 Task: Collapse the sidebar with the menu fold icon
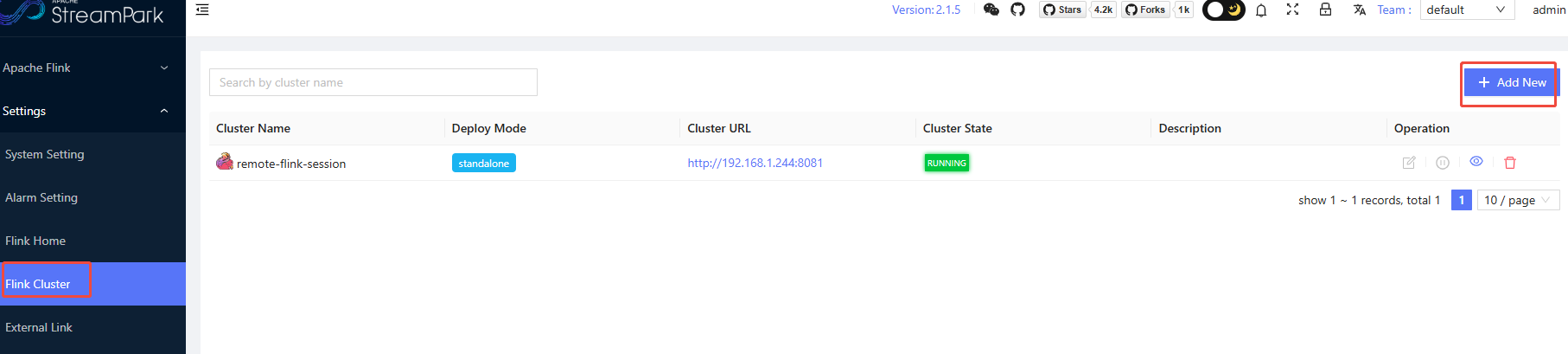(x=202, y=10)
